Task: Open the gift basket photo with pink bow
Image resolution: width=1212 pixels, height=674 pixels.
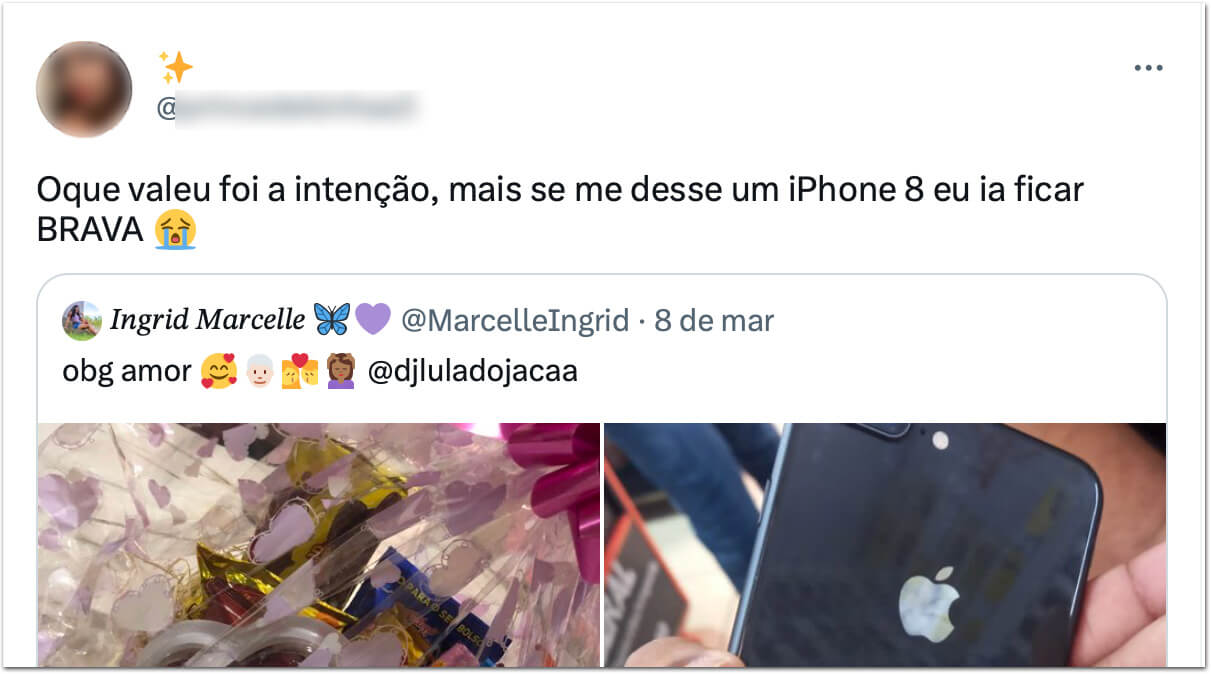Action: tap(319, 545)
